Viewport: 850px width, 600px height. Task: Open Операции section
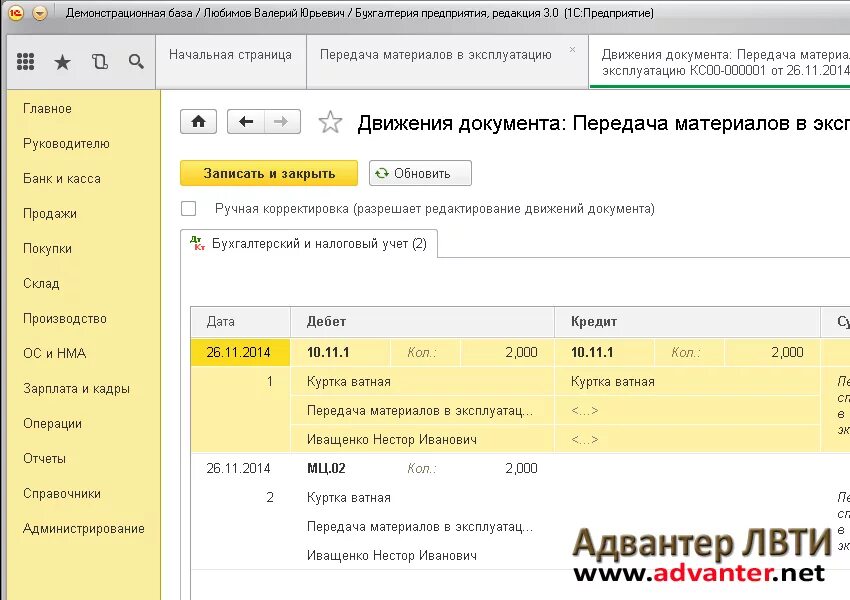52,423
